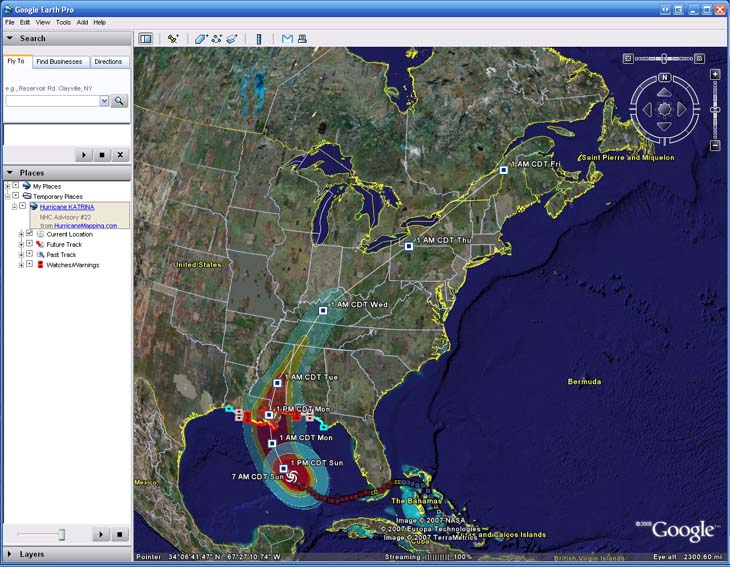
Task: Select the Fly To tab
Action: pos(16,61)
